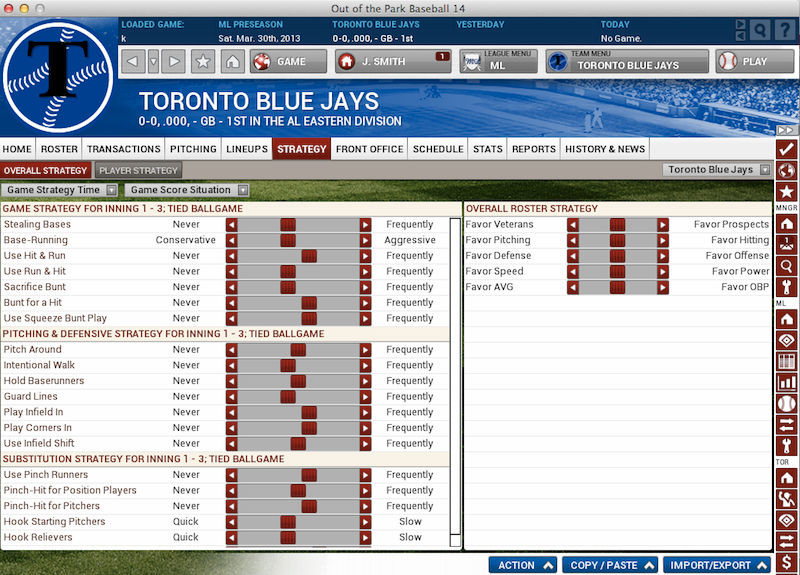Open the manager inbox tray icon in the sidebar
Screen dimensions: 800x575
tap(786, 245)
